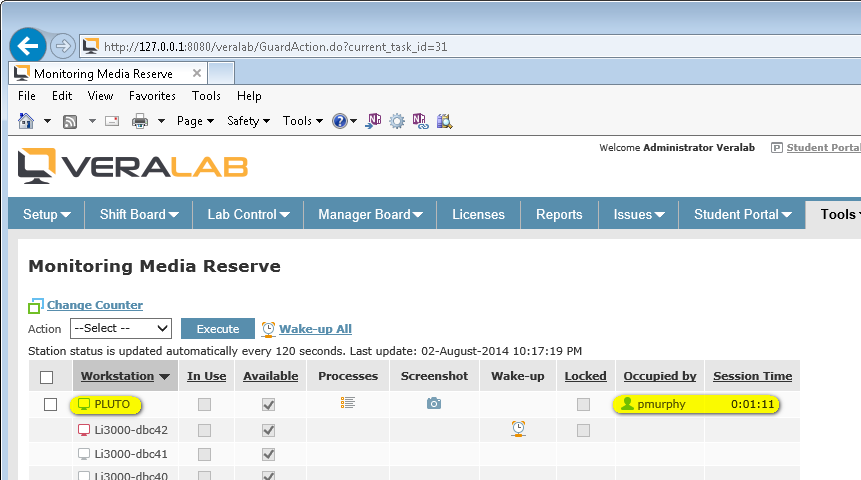
Task: Open the Licenses navigation tab
Action: point(478,214)
